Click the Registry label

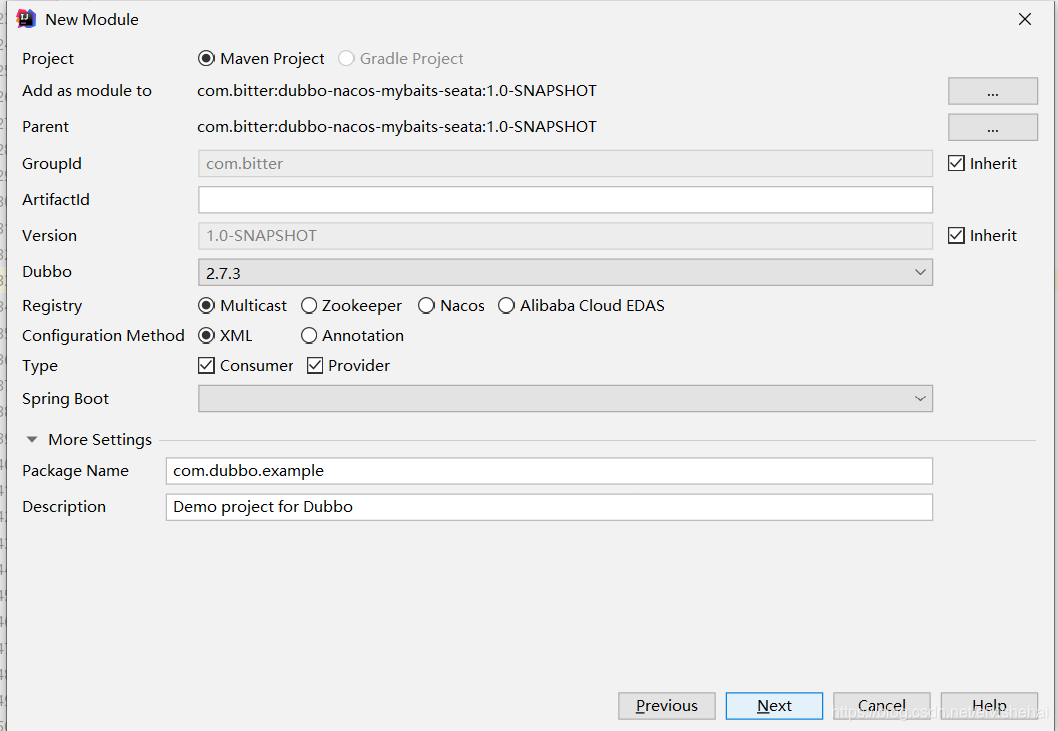pyautogui.click(x=52, y=306)
